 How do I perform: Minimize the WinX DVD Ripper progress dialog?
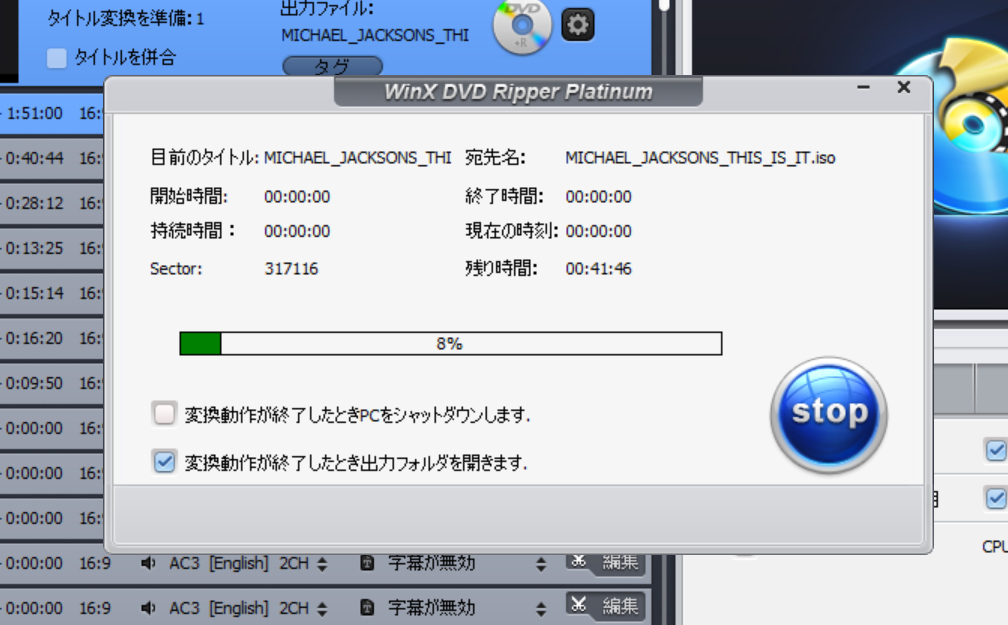point(863,87)
